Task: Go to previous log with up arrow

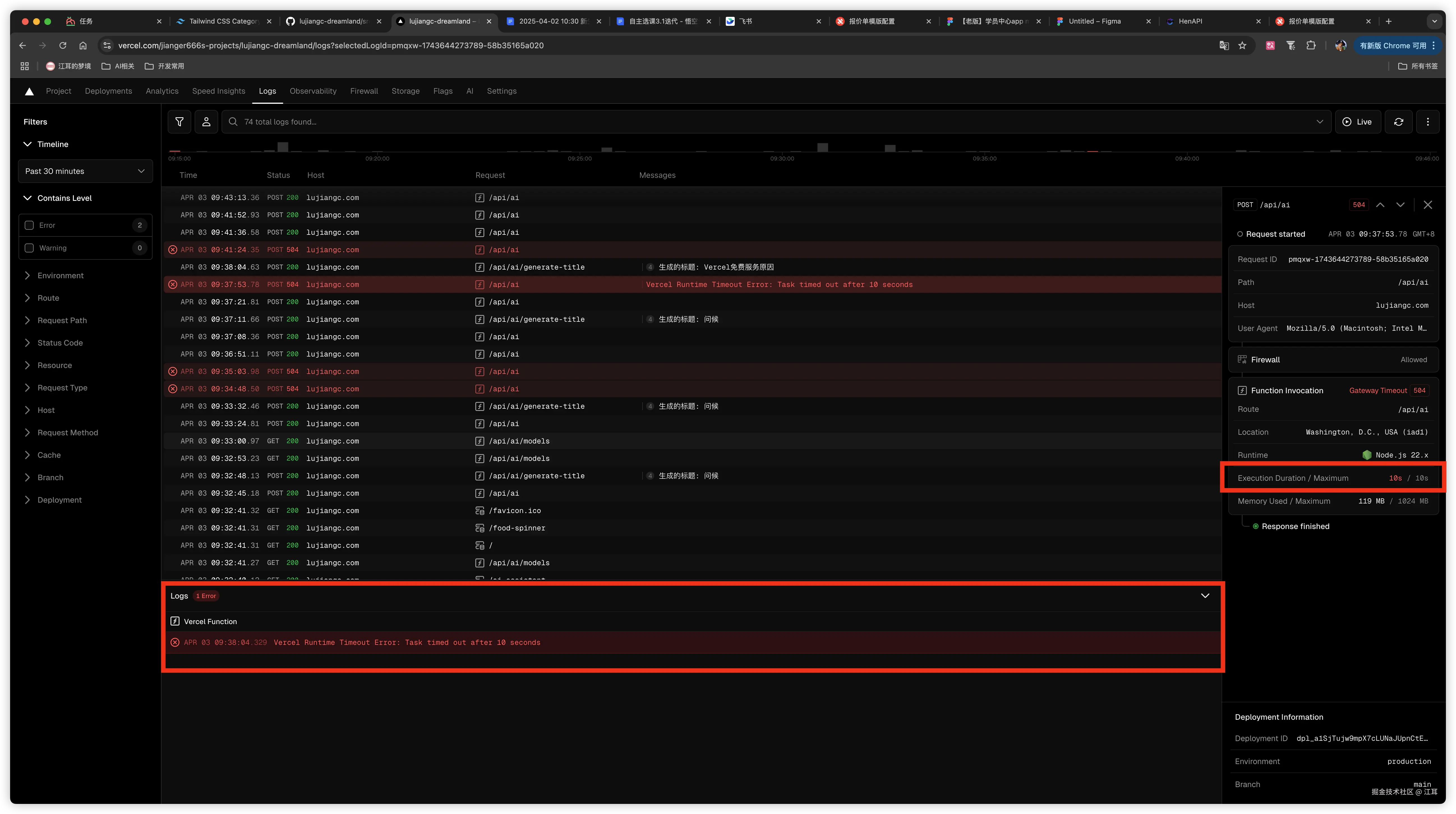Action: pyautogui.click(x=1380, y=205)
